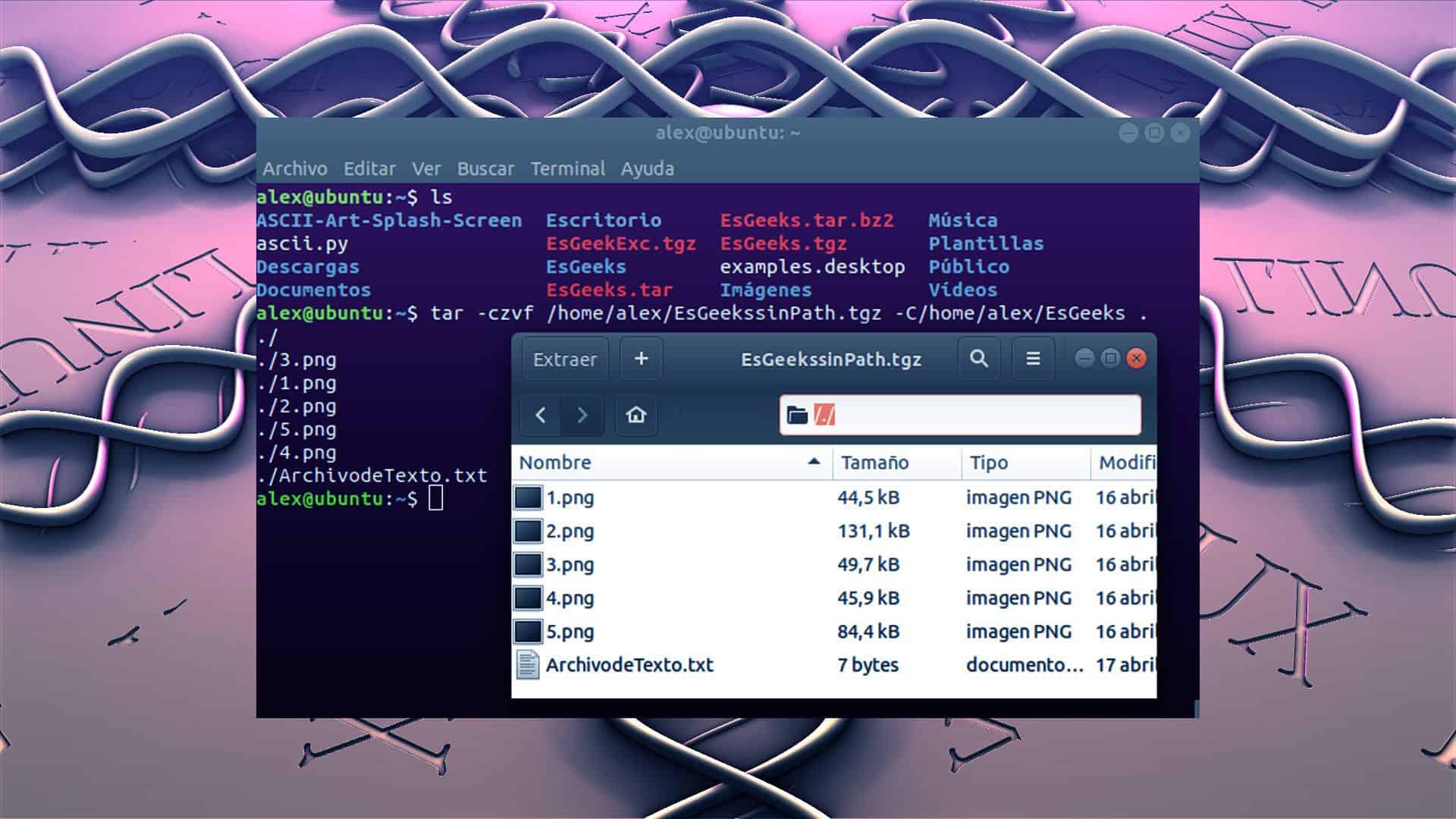The image size is (1456, 819).
Task: Toggle the sort order arrow on Nombre column
Action: pyautogui.click(x=813, y=460)
